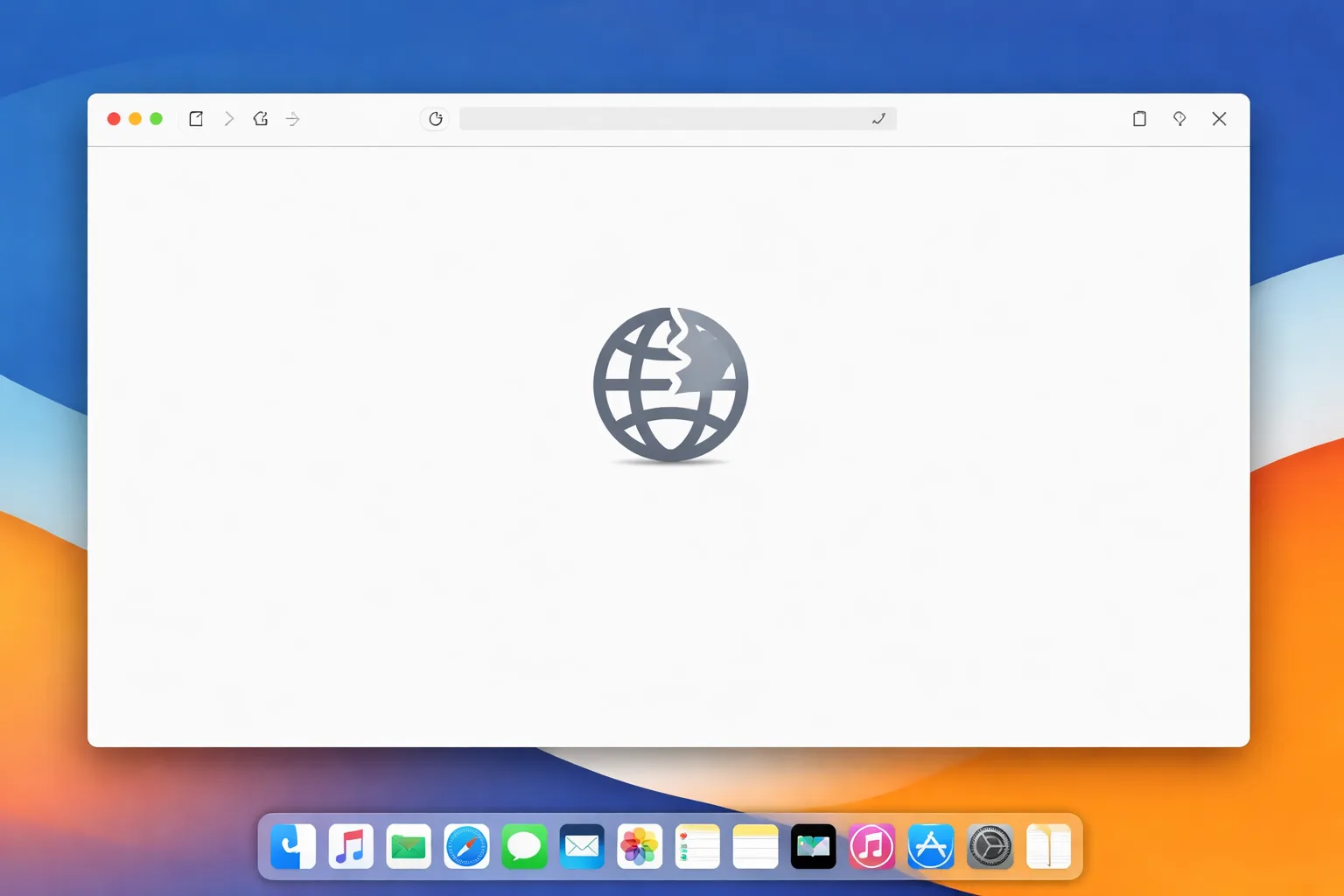Open System Preferences gear in the dock
Viewport: 1344px width, 896px height.
990,847
